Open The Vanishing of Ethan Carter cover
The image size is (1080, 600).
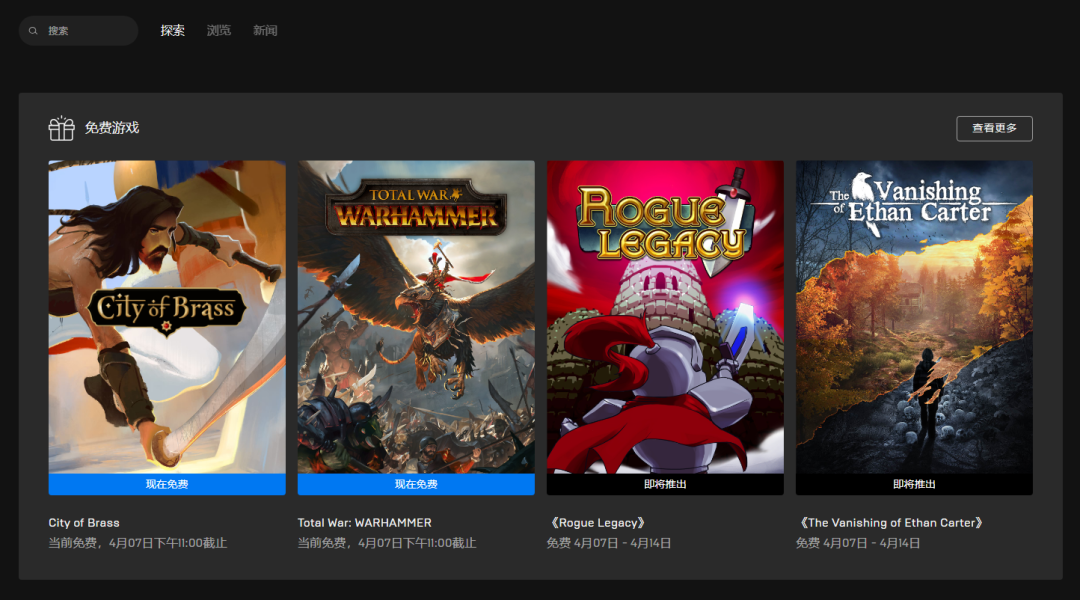click(x=914, y=318)
